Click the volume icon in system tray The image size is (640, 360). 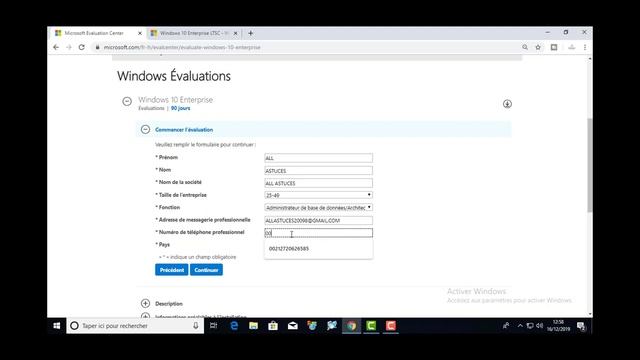(x=540, y=326)
